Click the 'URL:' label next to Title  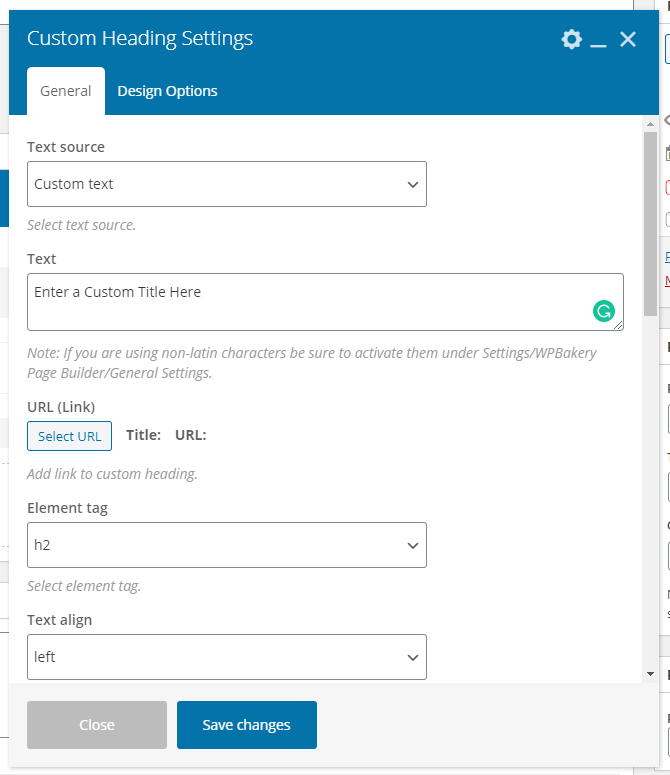pyautogui.click(x=191, y=435)
